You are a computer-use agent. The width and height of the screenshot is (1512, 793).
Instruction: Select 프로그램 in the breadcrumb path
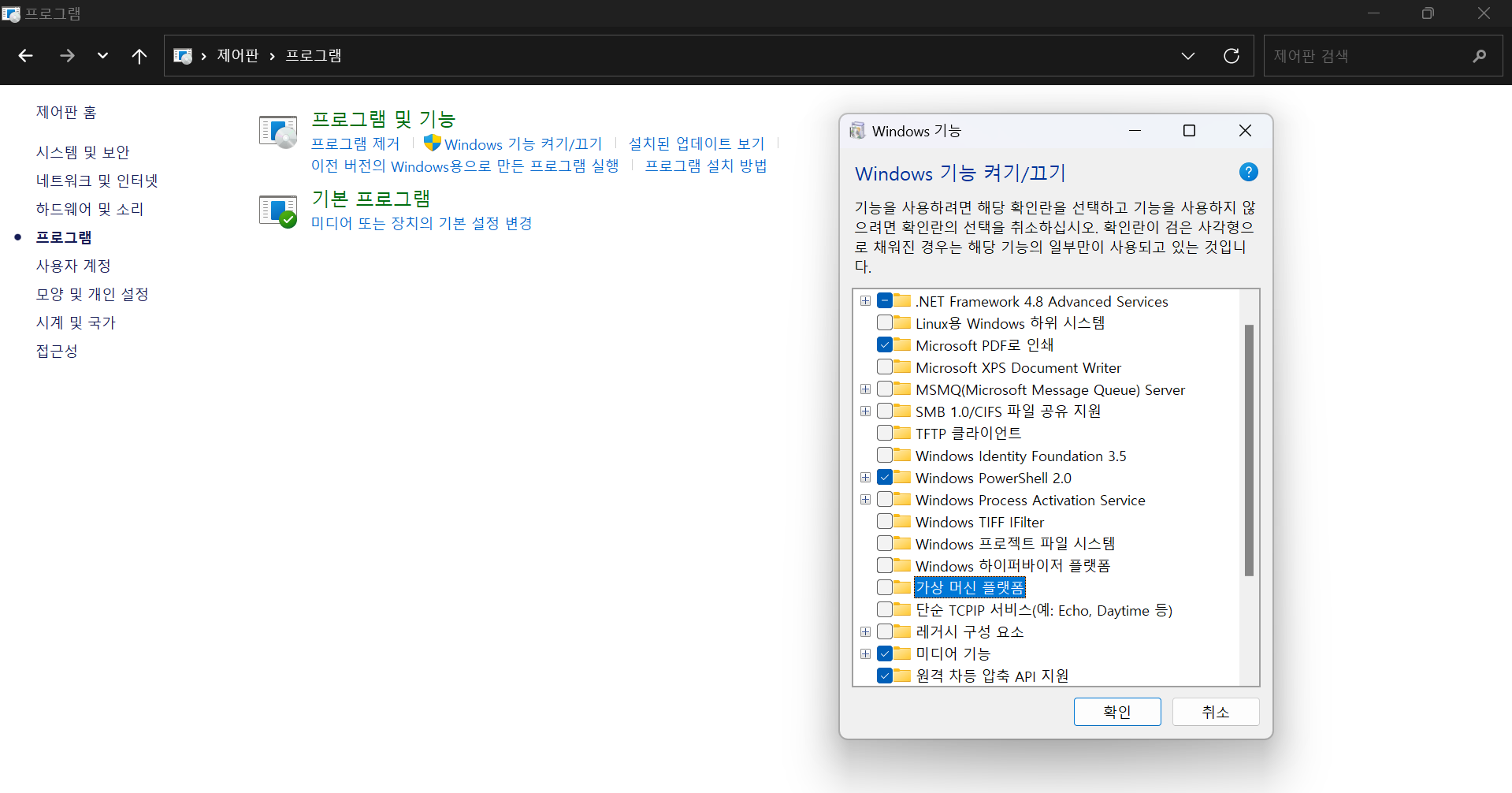point(314,56)
